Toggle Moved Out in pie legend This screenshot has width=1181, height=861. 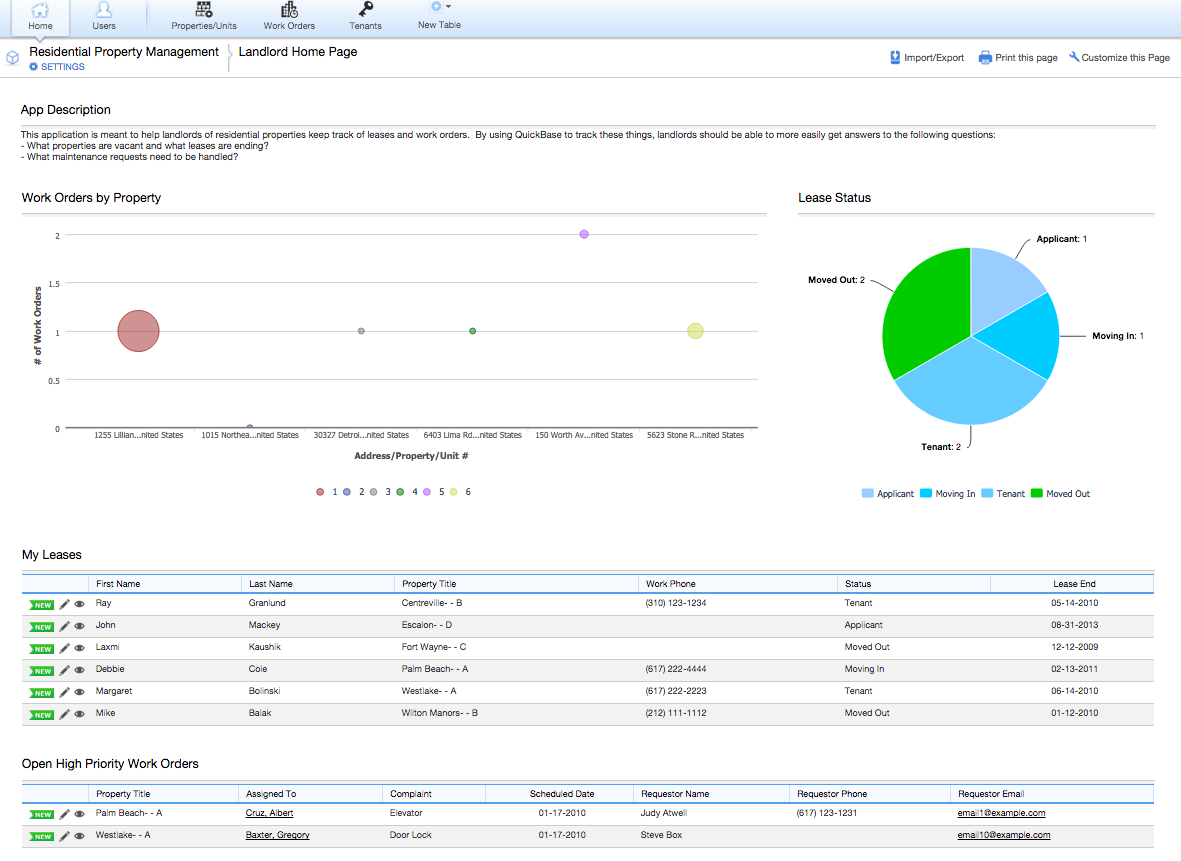coord(1060,494)
